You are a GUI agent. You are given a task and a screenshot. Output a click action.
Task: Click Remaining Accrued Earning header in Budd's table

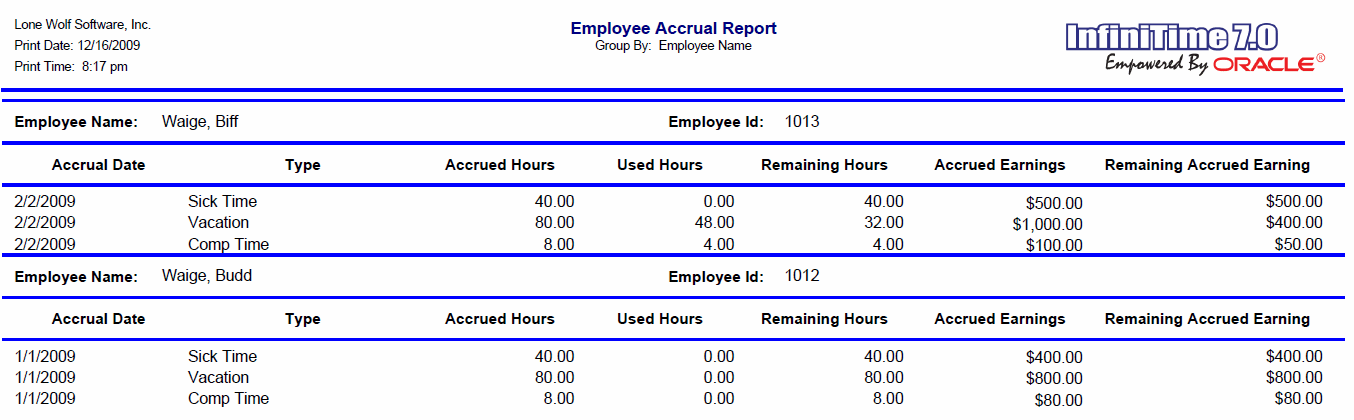click(x=1207, y=319)
